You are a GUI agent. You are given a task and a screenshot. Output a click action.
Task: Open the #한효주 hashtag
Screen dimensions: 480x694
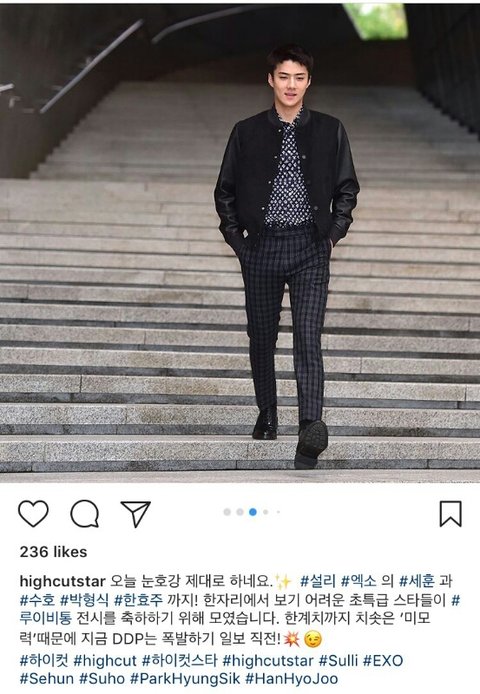coord(138,600)
